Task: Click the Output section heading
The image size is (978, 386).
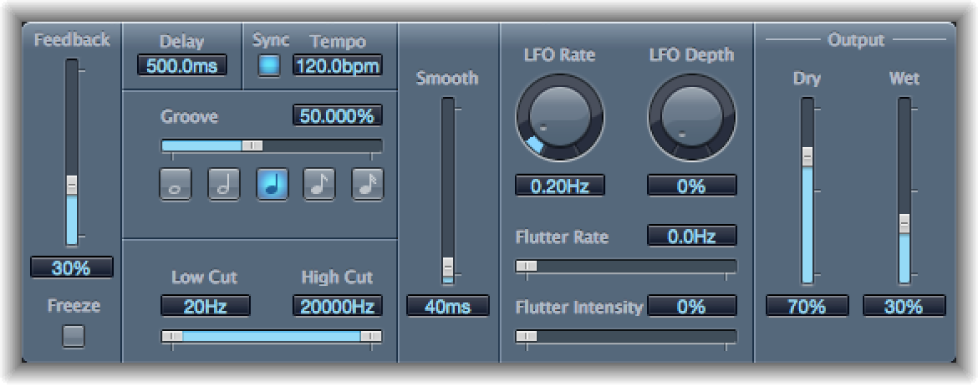Action: pyautogui.click(x=856, y=40)
